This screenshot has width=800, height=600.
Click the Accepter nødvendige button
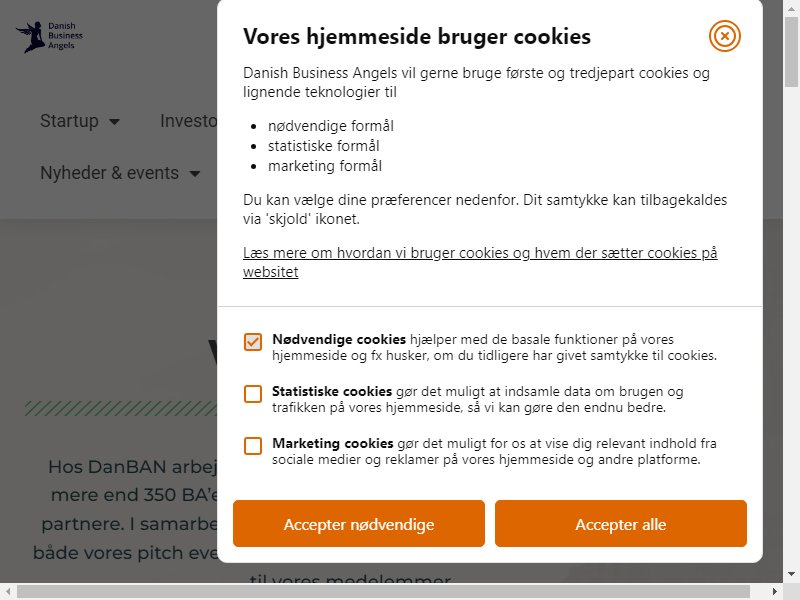tap(359, 523)
